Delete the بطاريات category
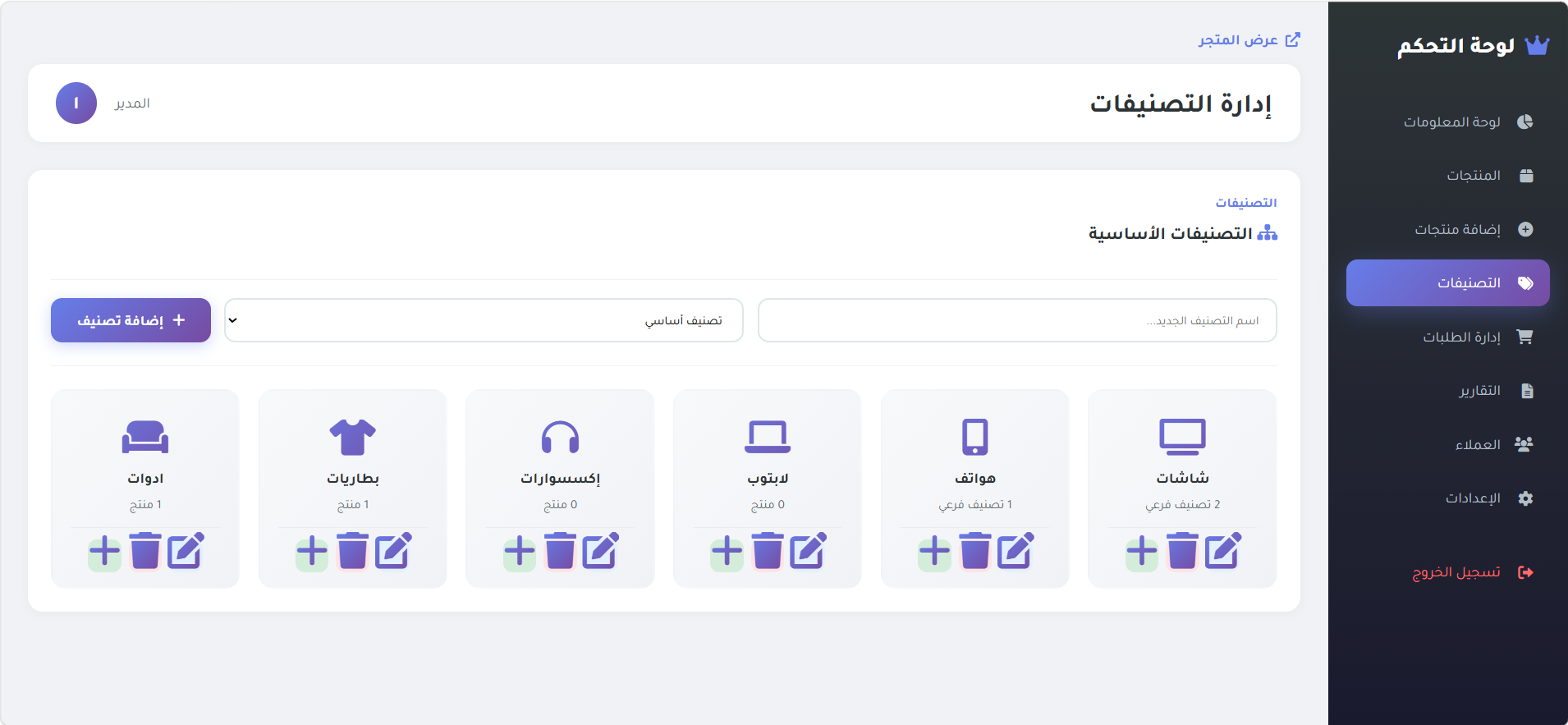 click(x=353, y=551)
